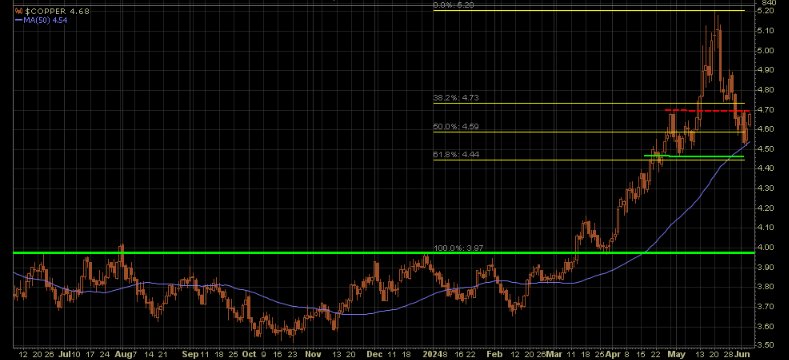Click the small chart icon beside $COPPER
Image resolution: width=789 pixels, height=360 pixels.
(x=19, y=11)
